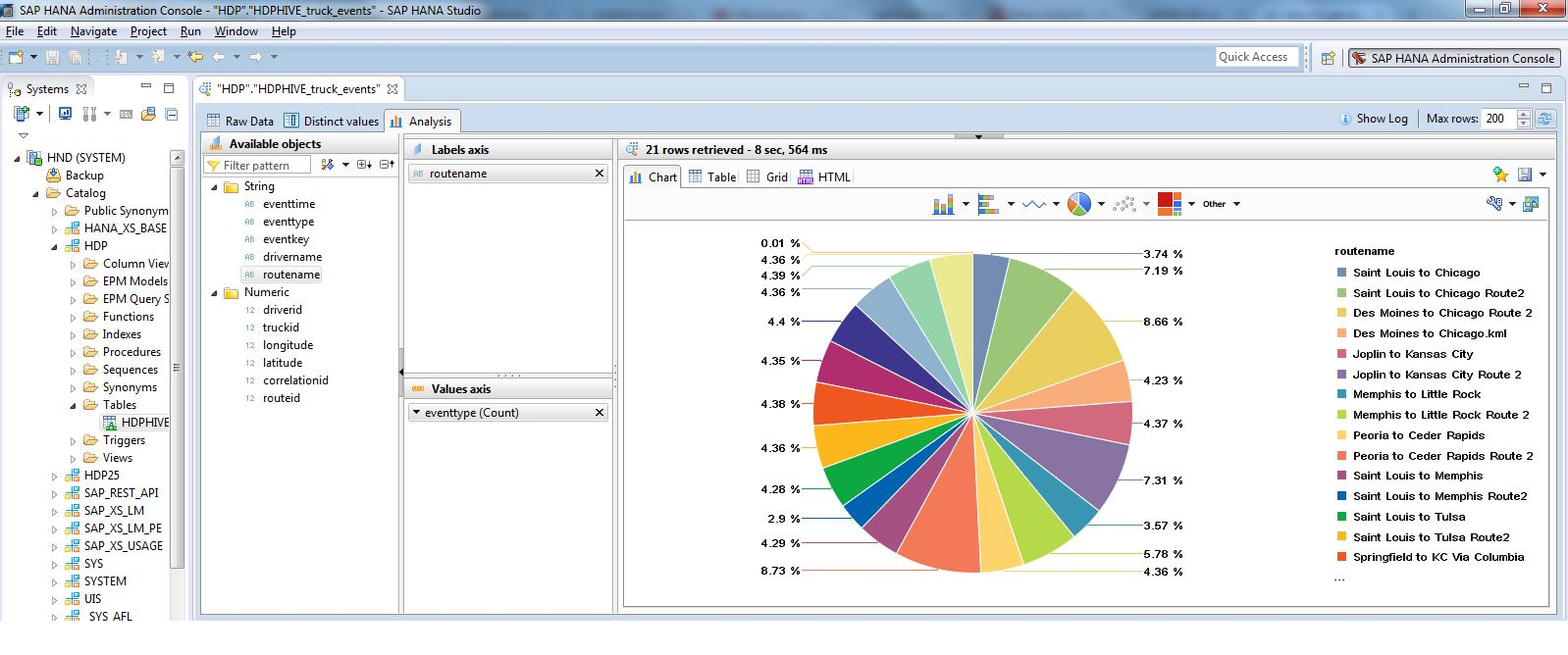Toggle the Show Log option
This screenshot has width=1568, height=655.
pyautogui.click(x=1373, y=119)
